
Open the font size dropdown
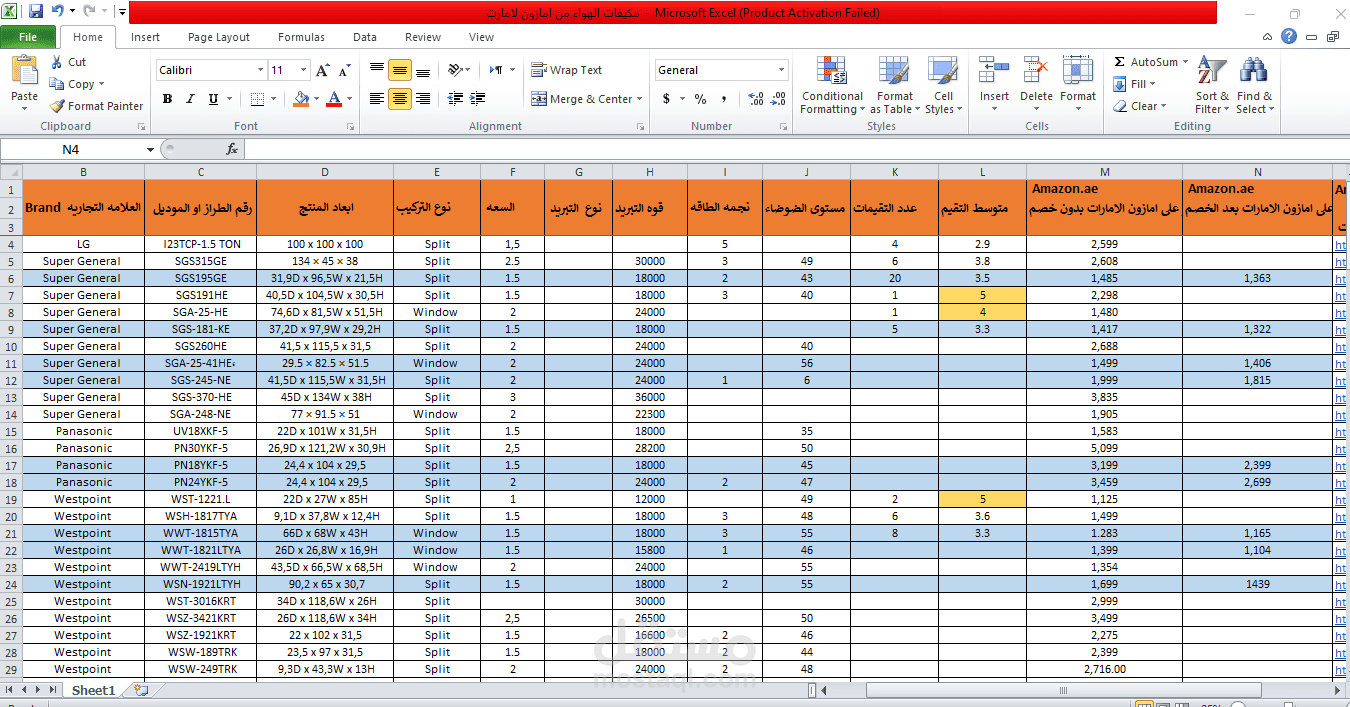304,70
